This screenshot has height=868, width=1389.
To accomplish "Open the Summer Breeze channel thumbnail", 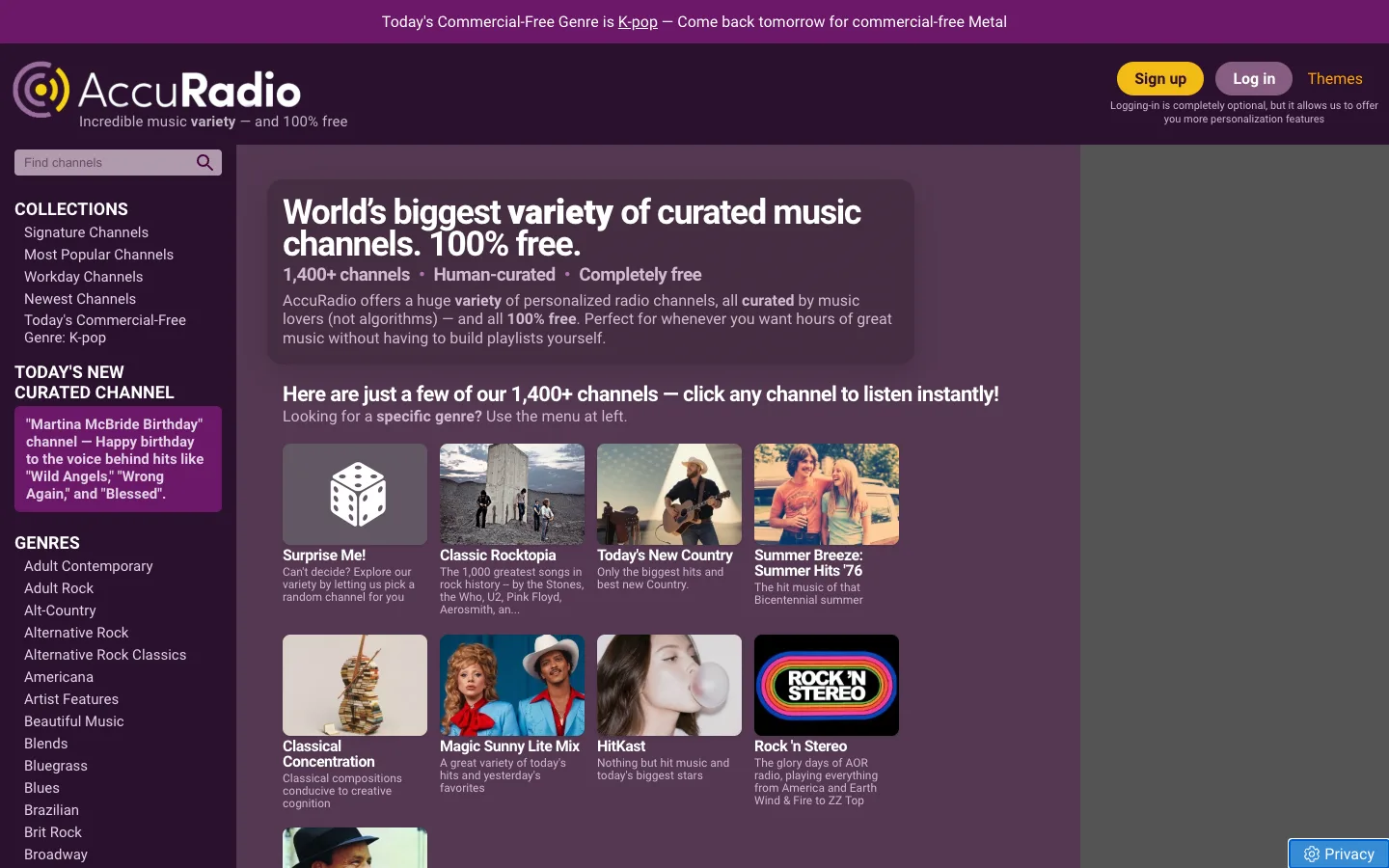I will 827,494.
